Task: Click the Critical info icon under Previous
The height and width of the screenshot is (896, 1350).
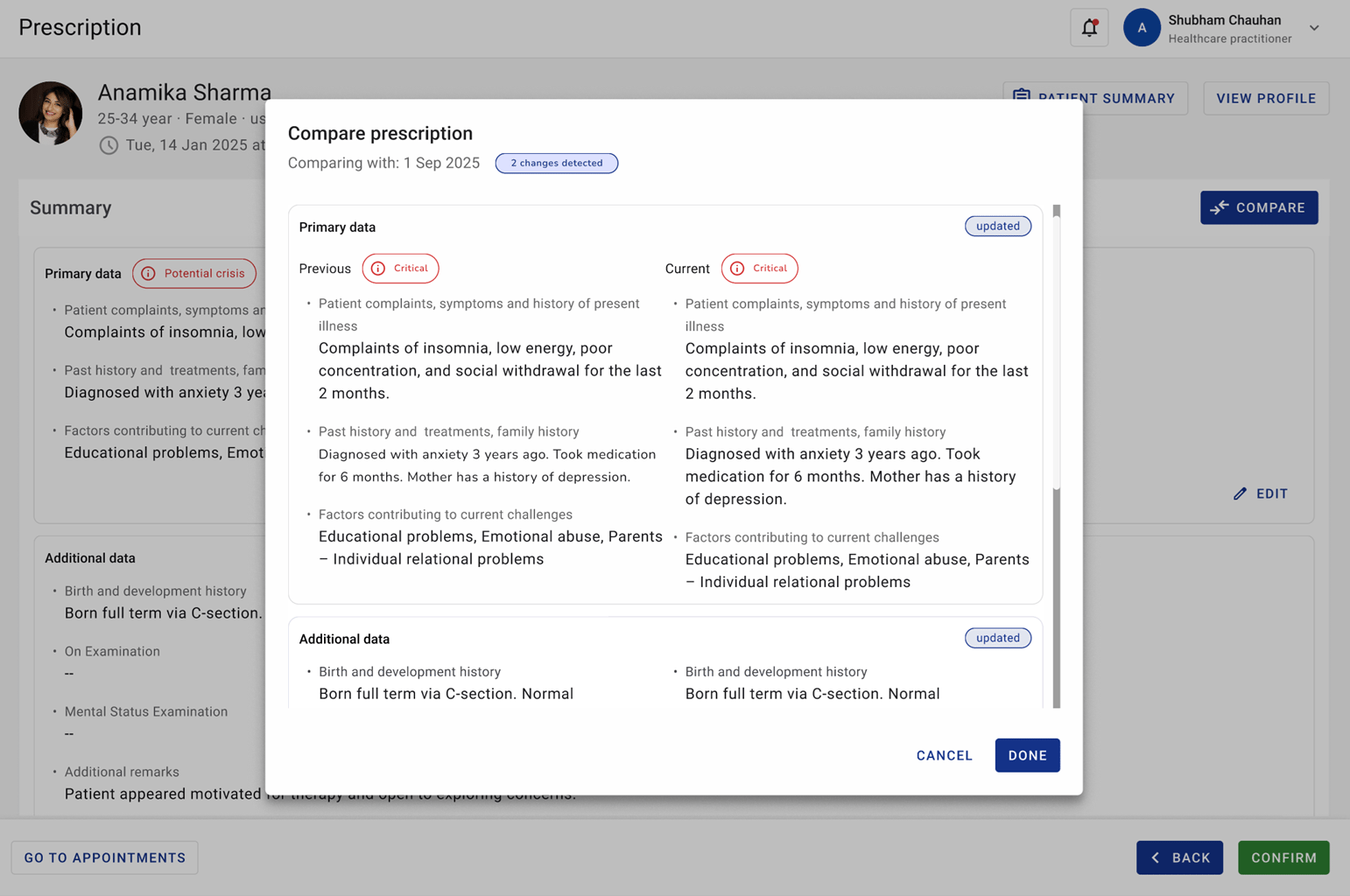Action: point(379,268)
